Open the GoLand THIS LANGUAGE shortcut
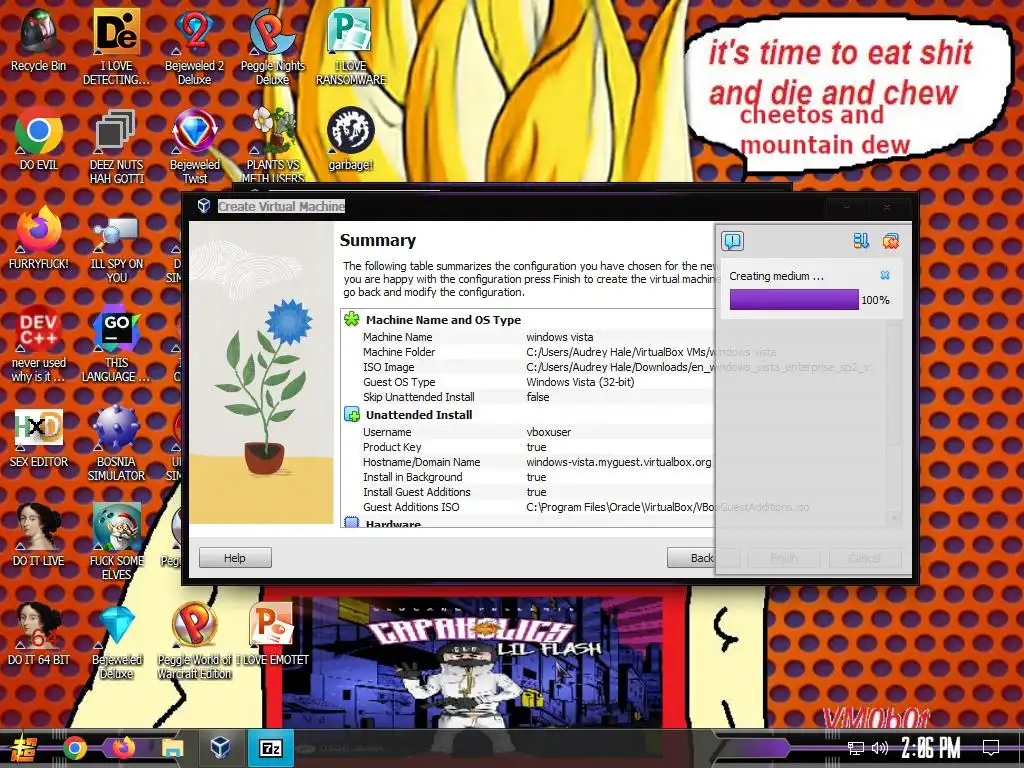Viewport: 1024px width, 768px height. (116, 344)
